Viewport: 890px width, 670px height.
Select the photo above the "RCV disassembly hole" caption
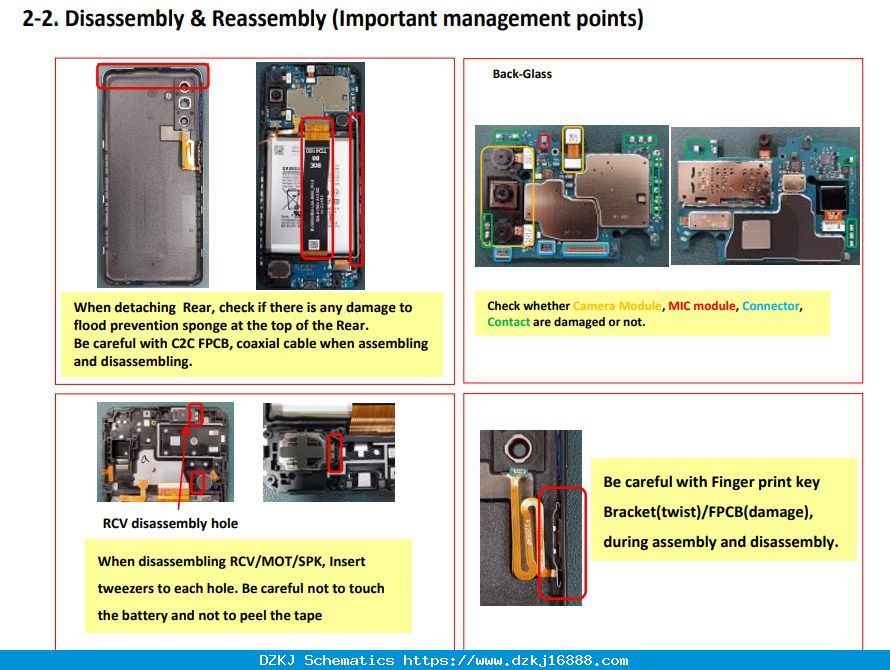(x=165, y=452)
